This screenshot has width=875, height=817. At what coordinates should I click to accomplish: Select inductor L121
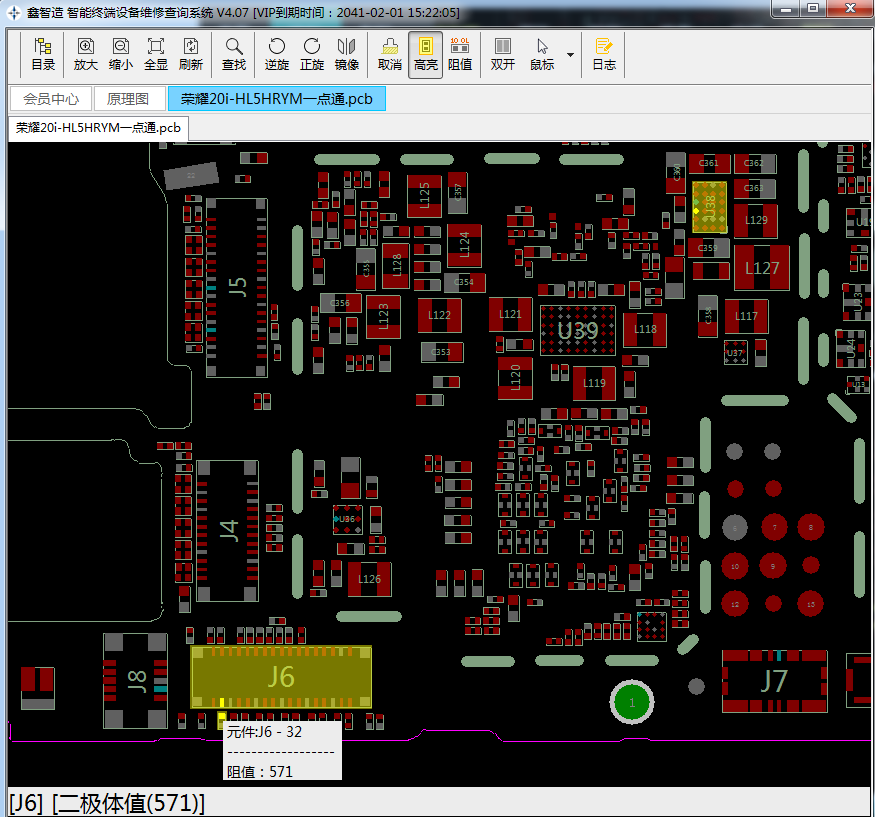510,314
